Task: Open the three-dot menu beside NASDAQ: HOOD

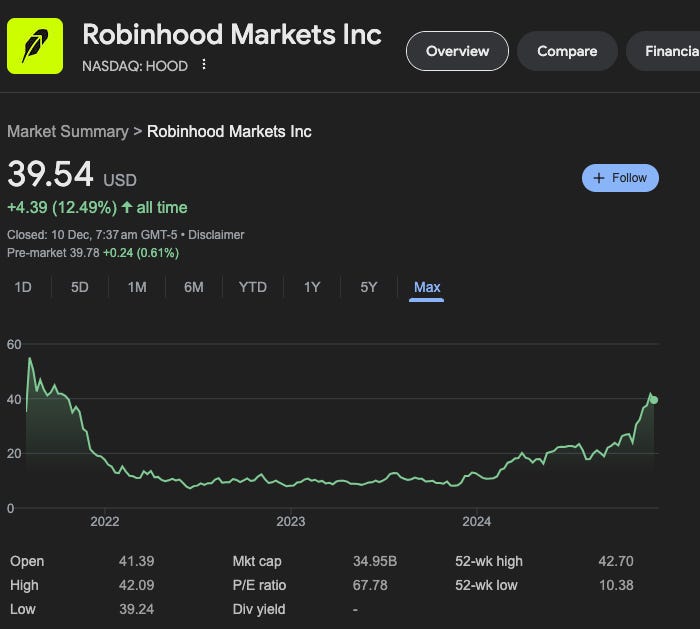Action: point(204,65)
